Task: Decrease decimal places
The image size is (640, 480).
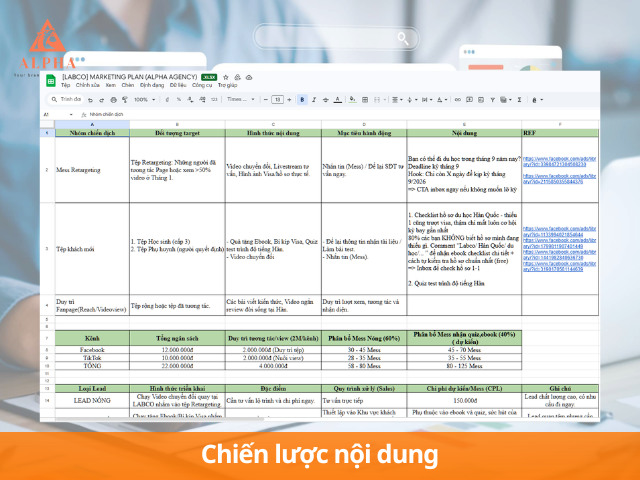Action: (x=190, y=100)
